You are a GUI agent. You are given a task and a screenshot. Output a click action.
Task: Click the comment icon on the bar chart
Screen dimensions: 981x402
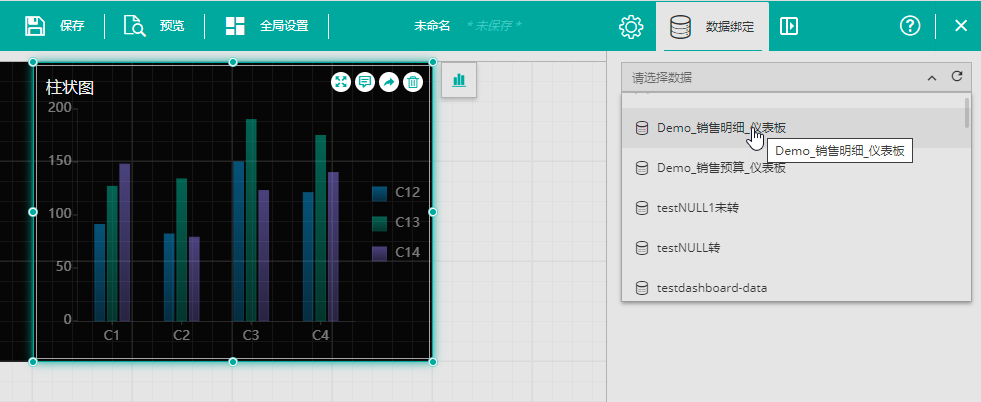365,81
